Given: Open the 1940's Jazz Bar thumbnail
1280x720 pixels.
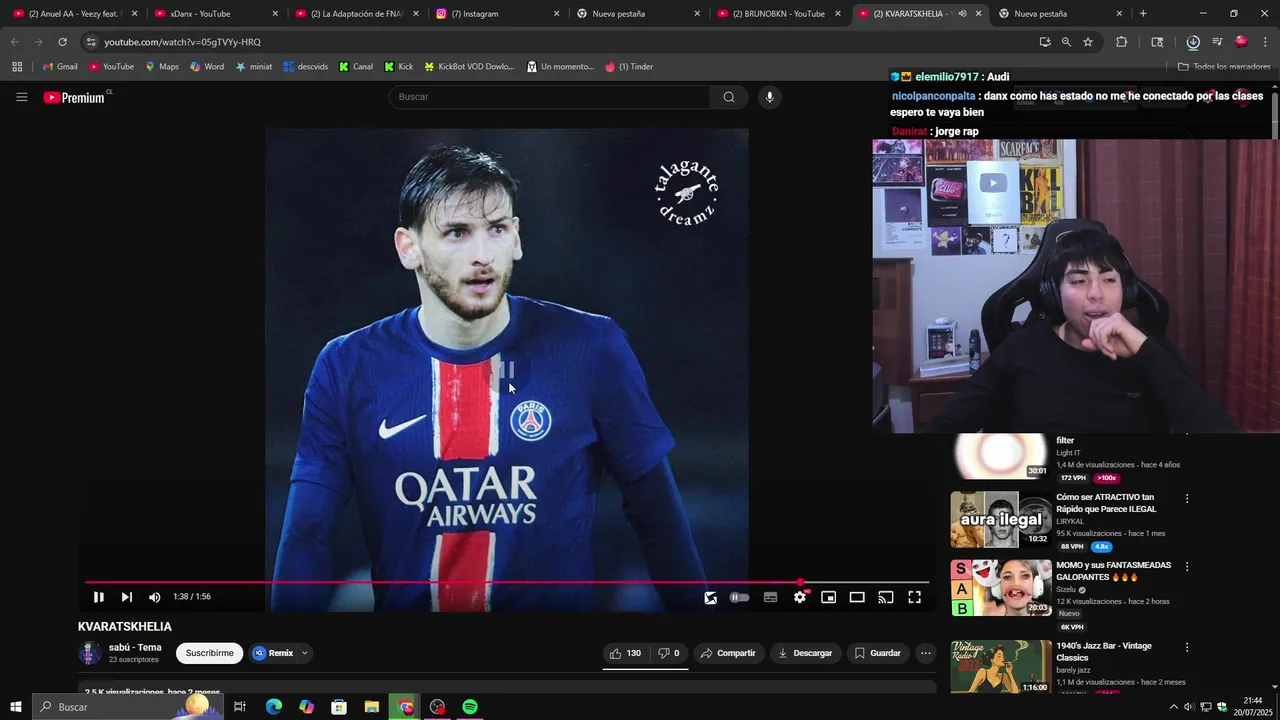Looking at the screenshot, I should coord(1000,666).
